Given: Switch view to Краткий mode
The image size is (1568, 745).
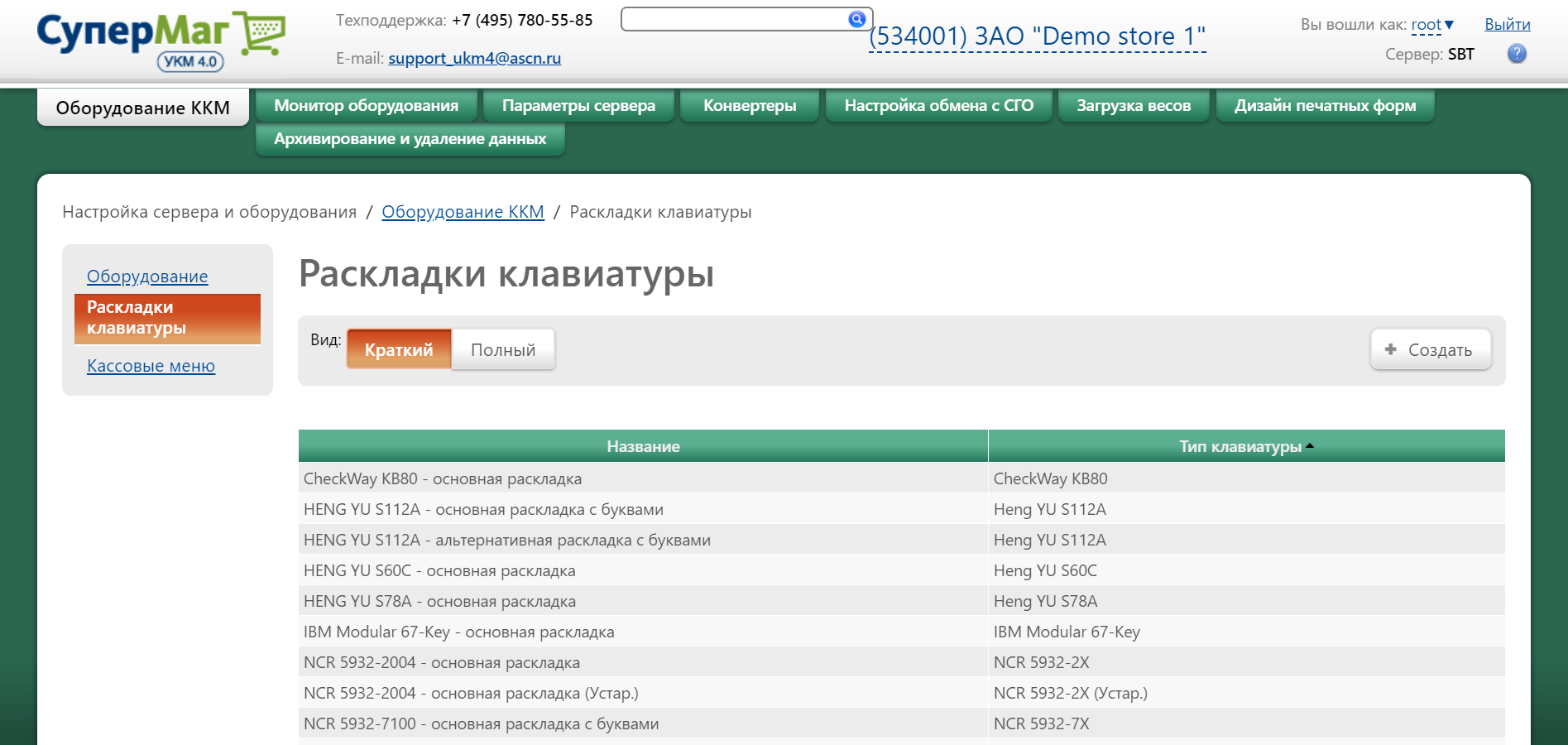Looking at the screenshot, I should [399, 349].
